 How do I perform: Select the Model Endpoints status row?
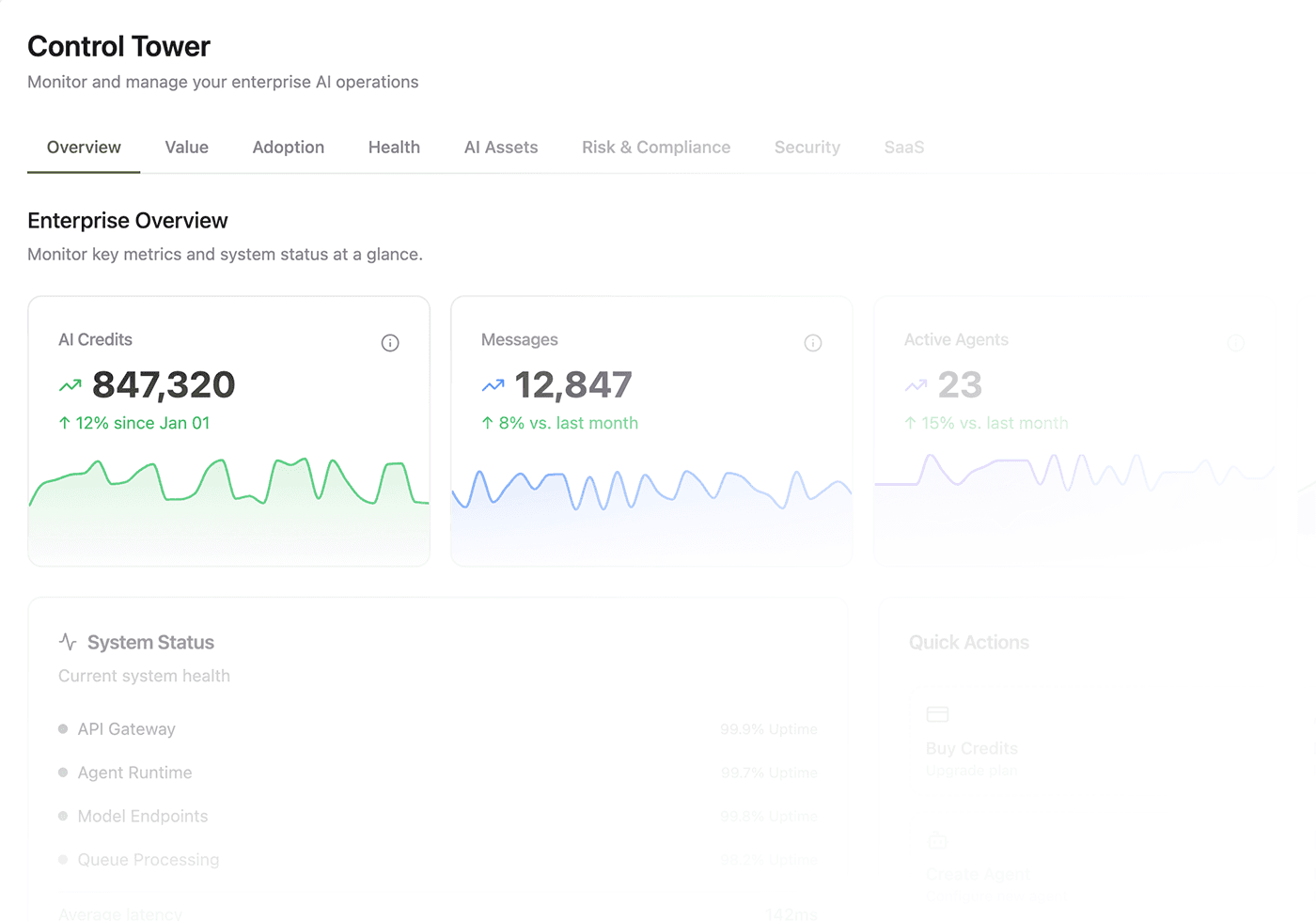[x=438, y=816]
